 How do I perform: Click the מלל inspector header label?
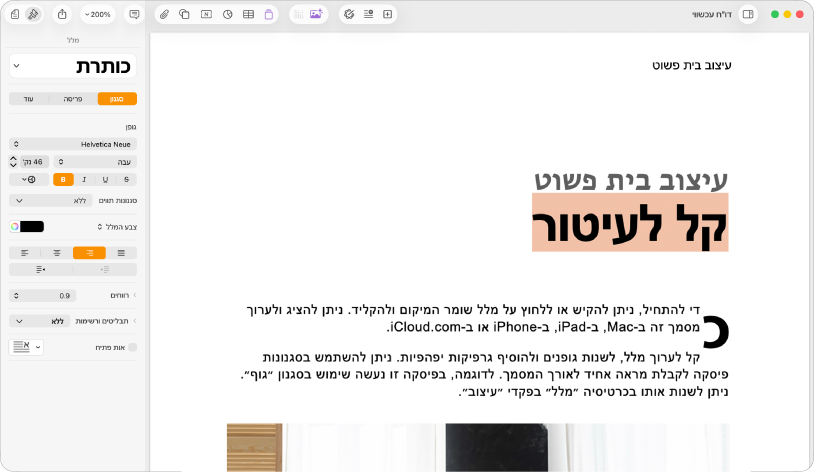[73, 40]
